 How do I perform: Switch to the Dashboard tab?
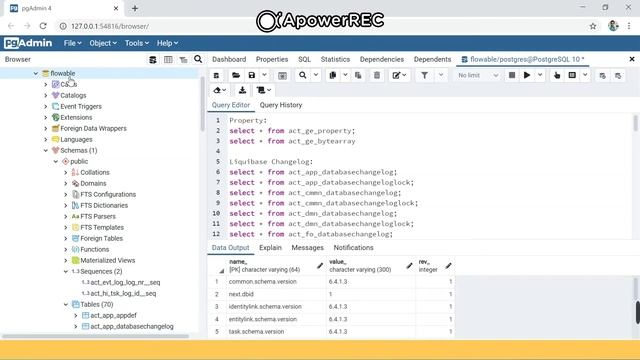point(229,59)
